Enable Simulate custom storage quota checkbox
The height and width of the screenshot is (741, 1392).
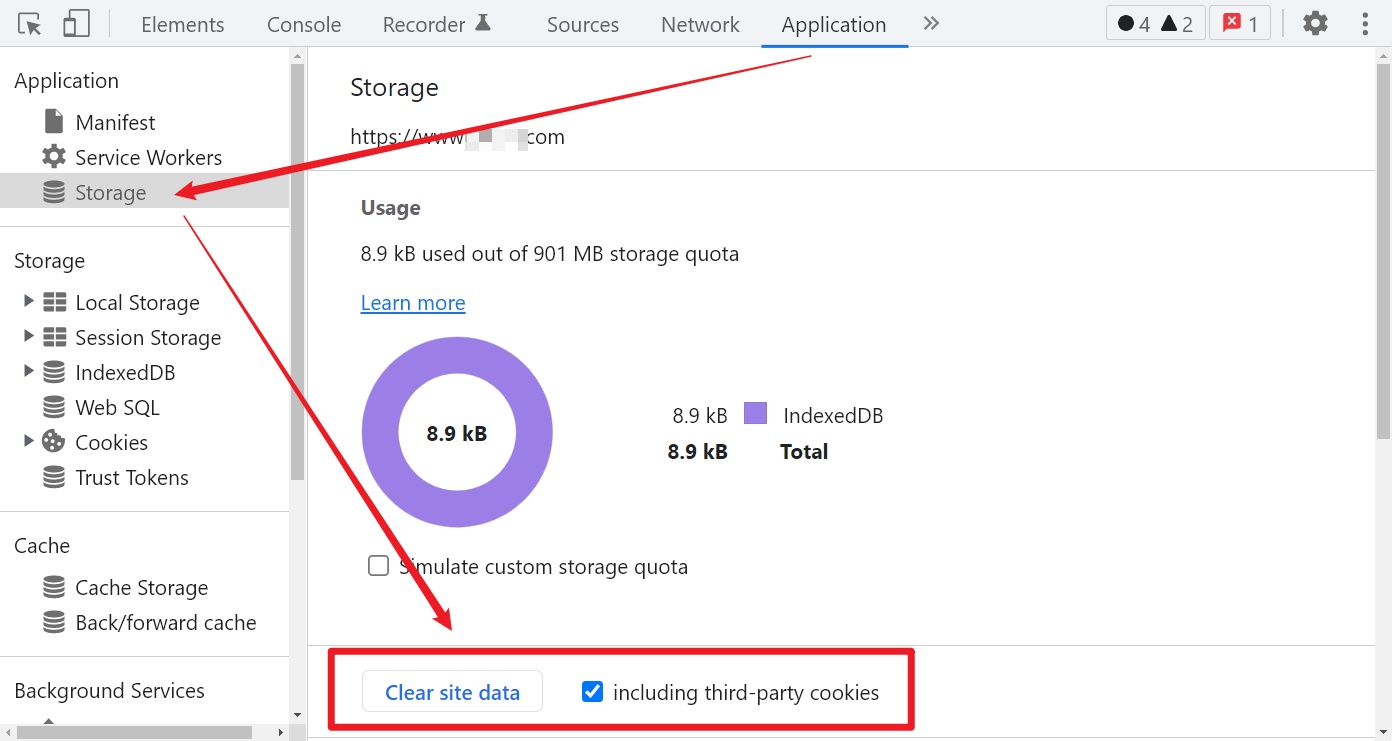pyautogui.click(x=378, y=566)
